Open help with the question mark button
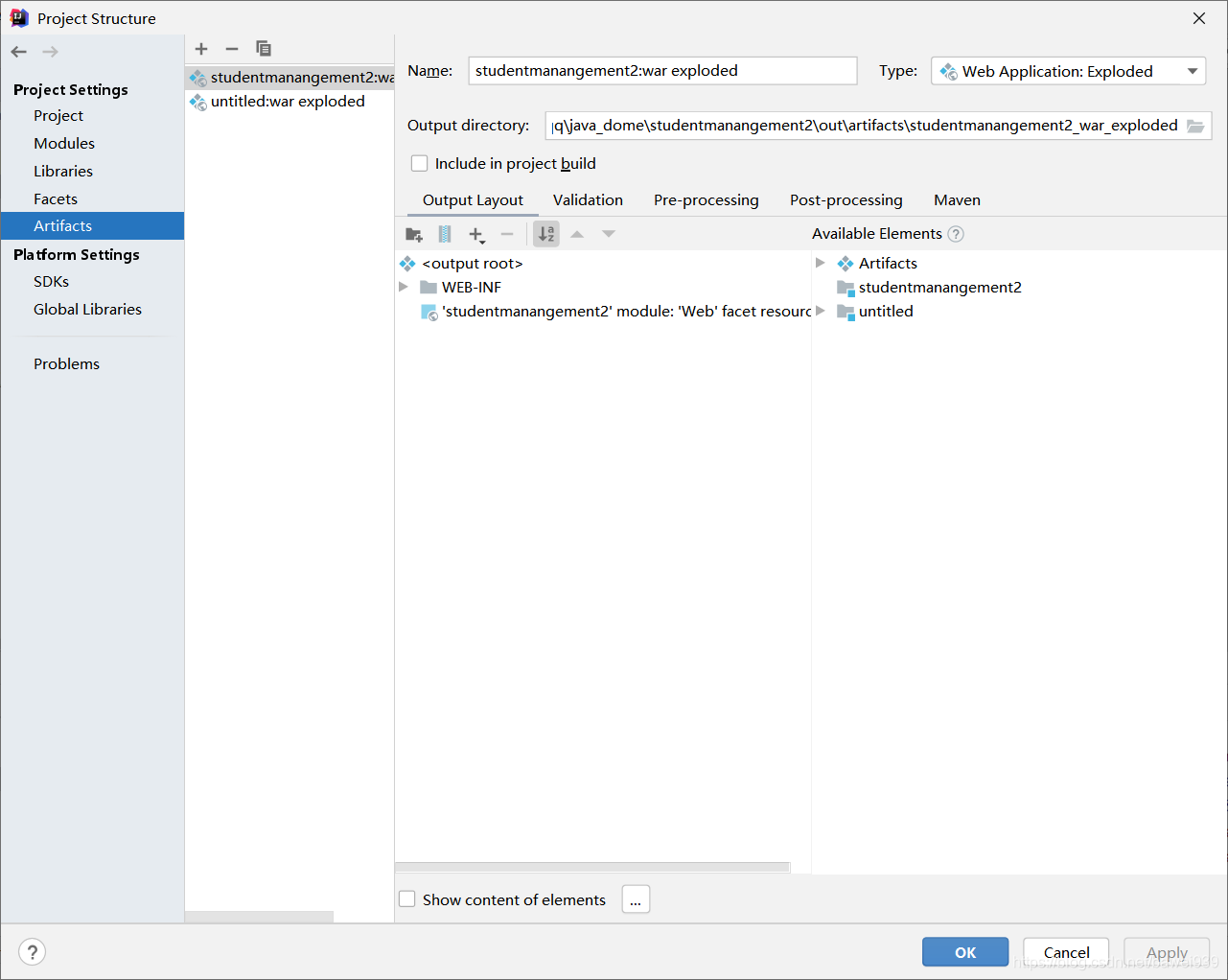 33,952
